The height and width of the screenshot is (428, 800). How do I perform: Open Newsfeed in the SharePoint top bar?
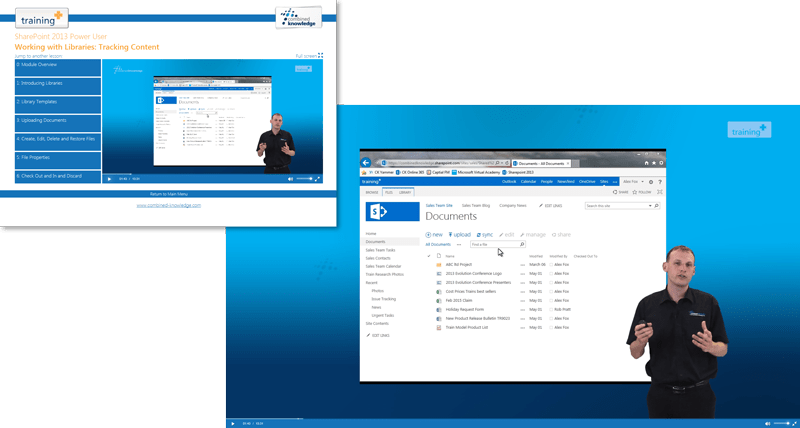tap(565, 182)
